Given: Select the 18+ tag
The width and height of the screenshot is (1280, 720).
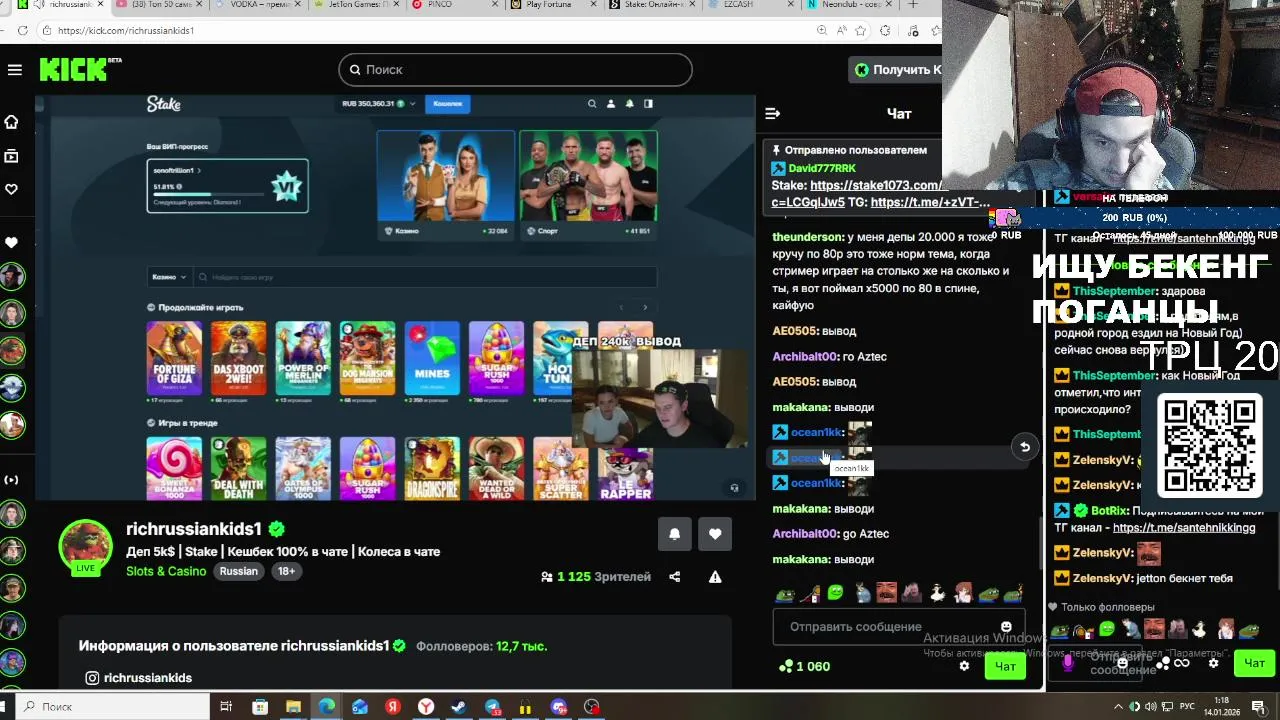Looking at the screenshot, I should point(286,572).
